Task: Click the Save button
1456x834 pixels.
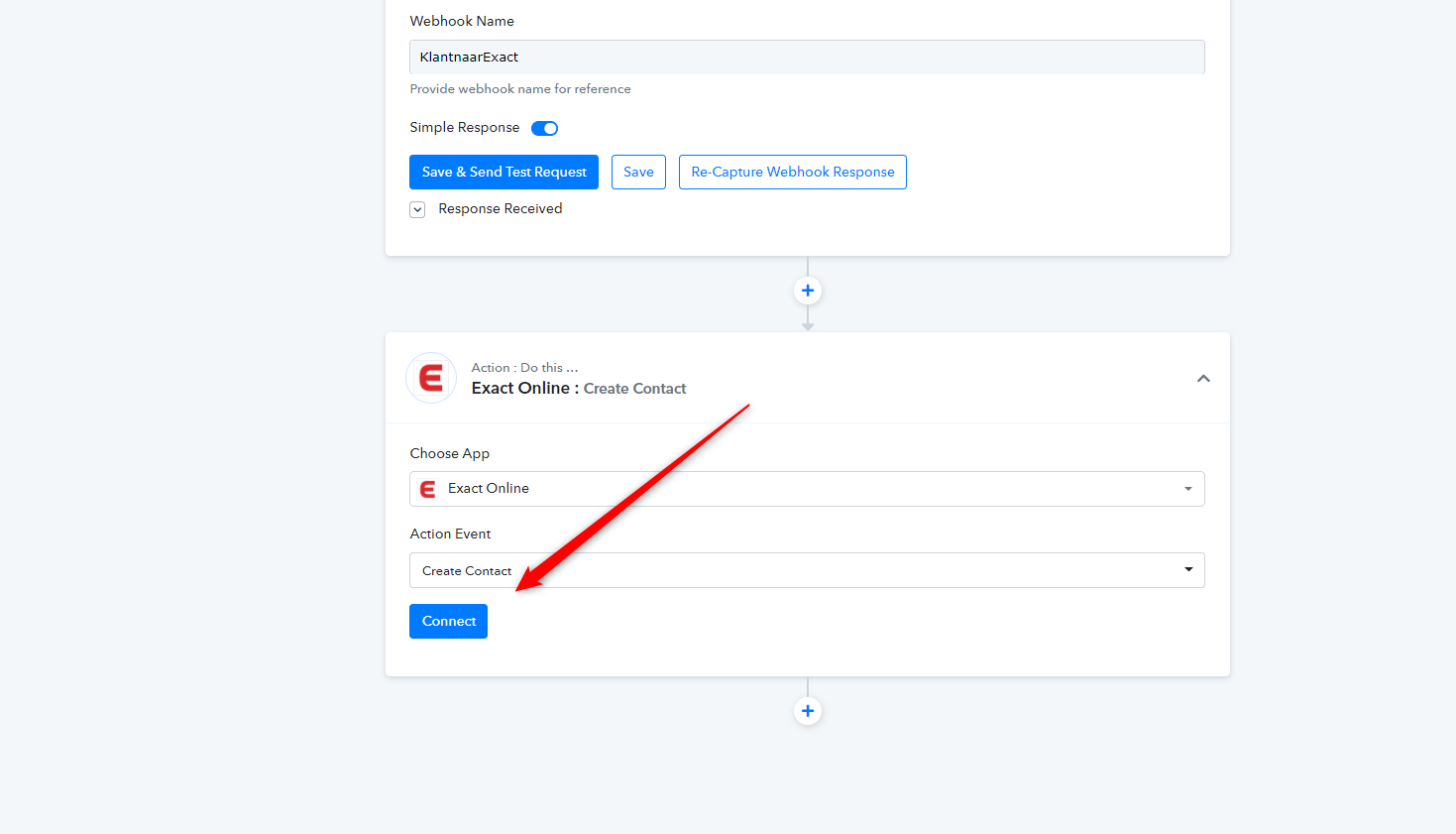Action: pyautogui.click(x=638, y=172)
